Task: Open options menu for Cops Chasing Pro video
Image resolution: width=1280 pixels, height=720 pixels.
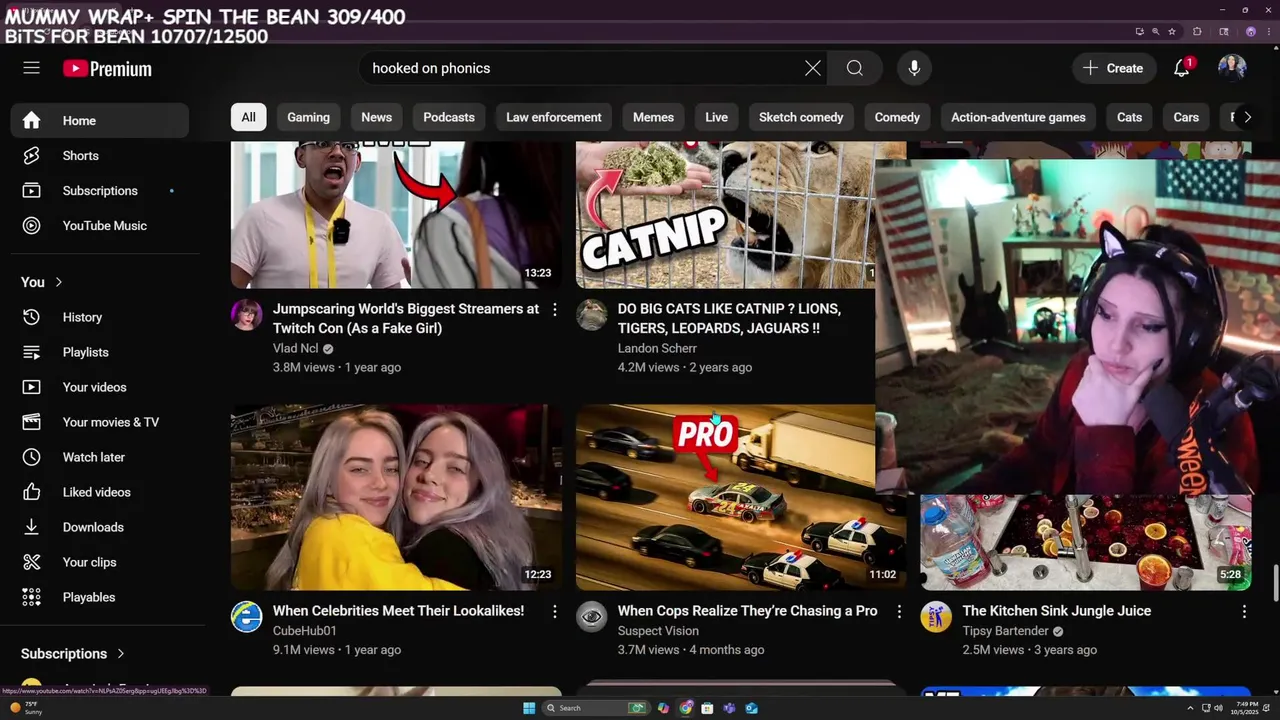Action: click(x=899, y=611)
